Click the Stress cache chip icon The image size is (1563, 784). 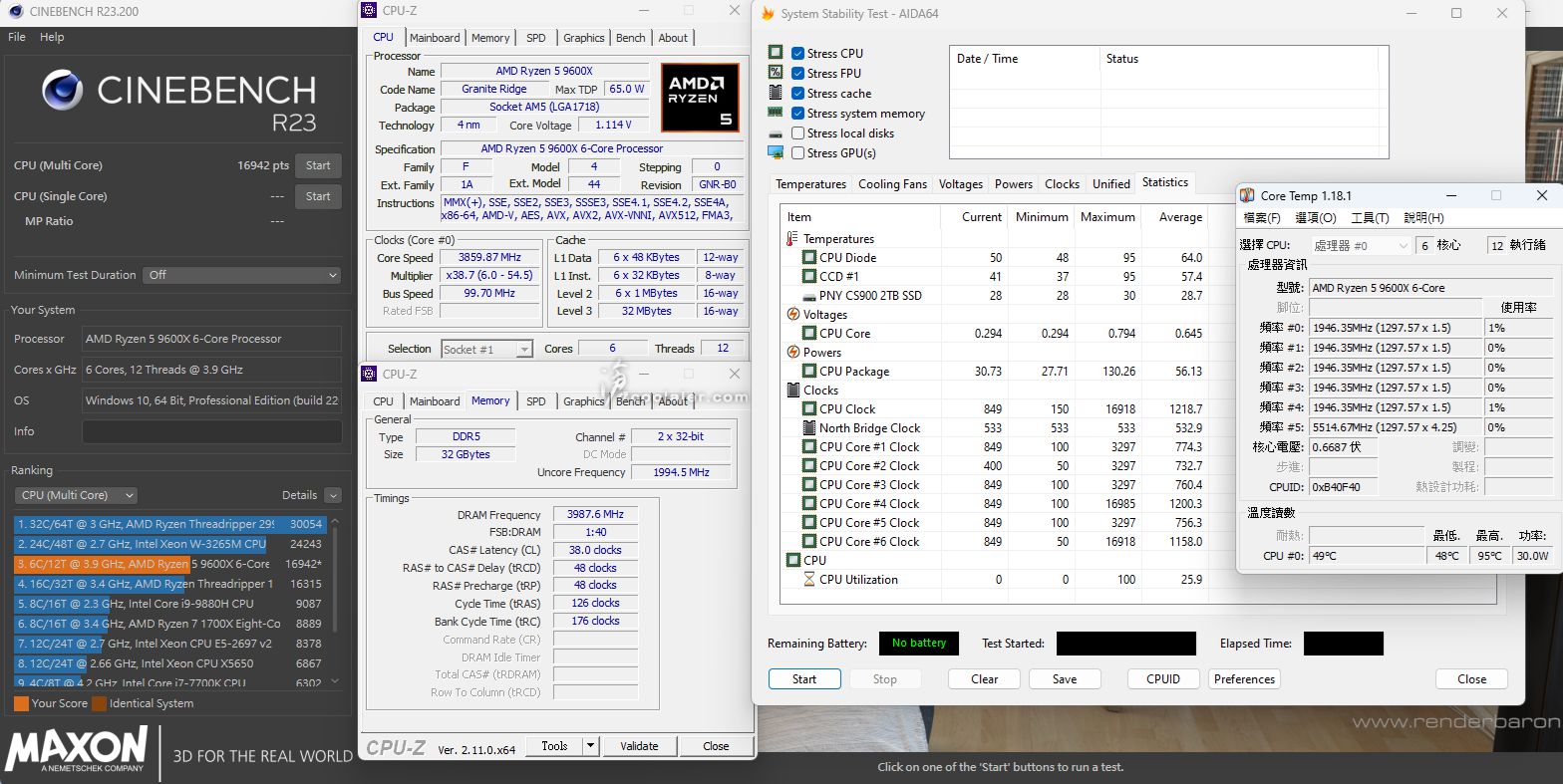click(x=776, y=93)
